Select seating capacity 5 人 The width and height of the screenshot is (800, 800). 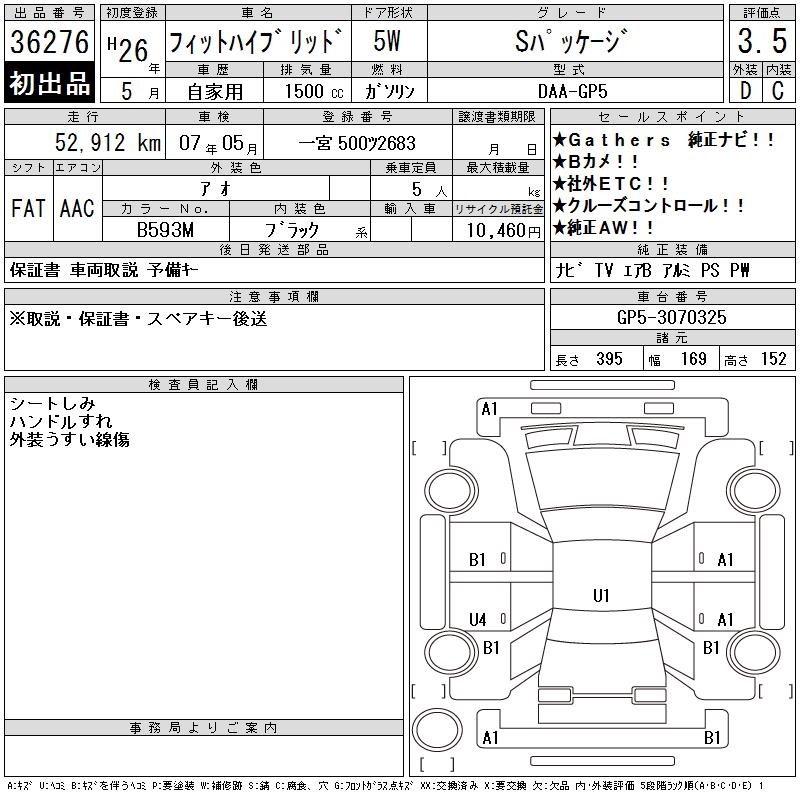[x=429, y=190]
